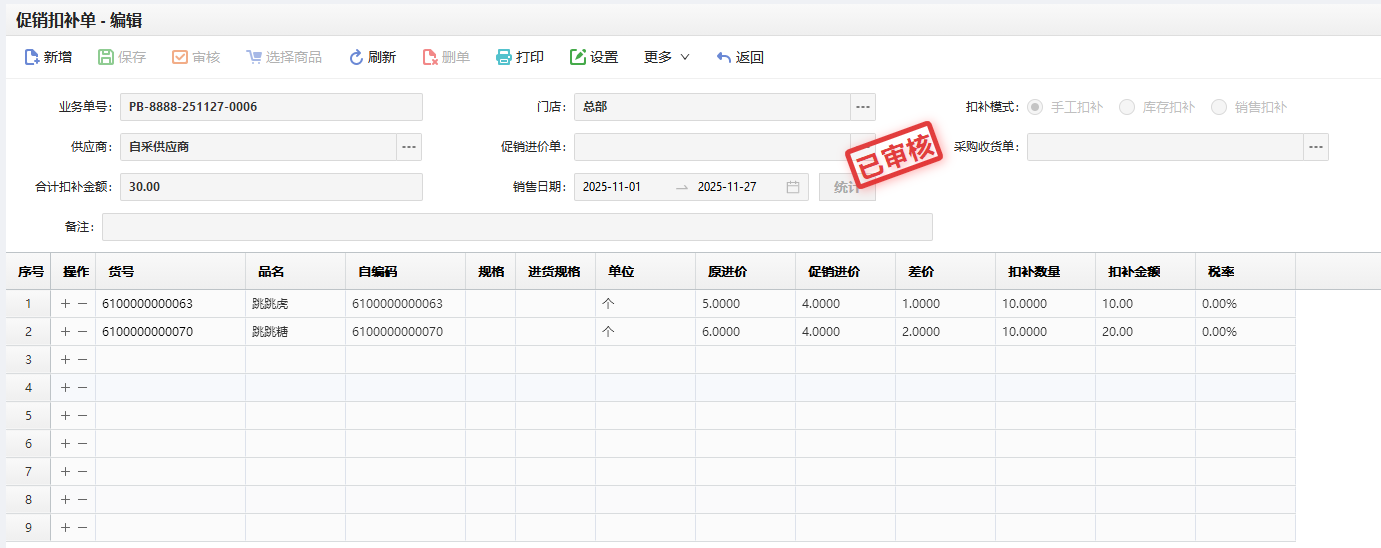
Task: Click the 统计 button
Action: 846,187
